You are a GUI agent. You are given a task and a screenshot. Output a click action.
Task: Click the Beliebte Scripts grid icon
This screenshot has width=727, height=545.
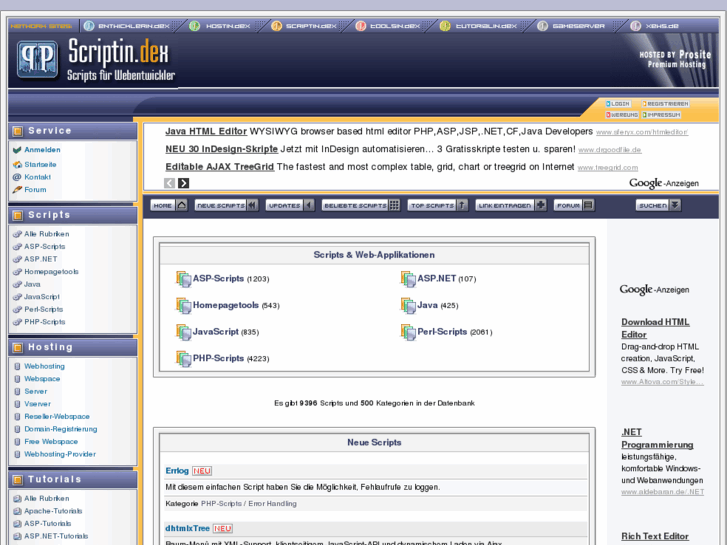pos(394,205)
